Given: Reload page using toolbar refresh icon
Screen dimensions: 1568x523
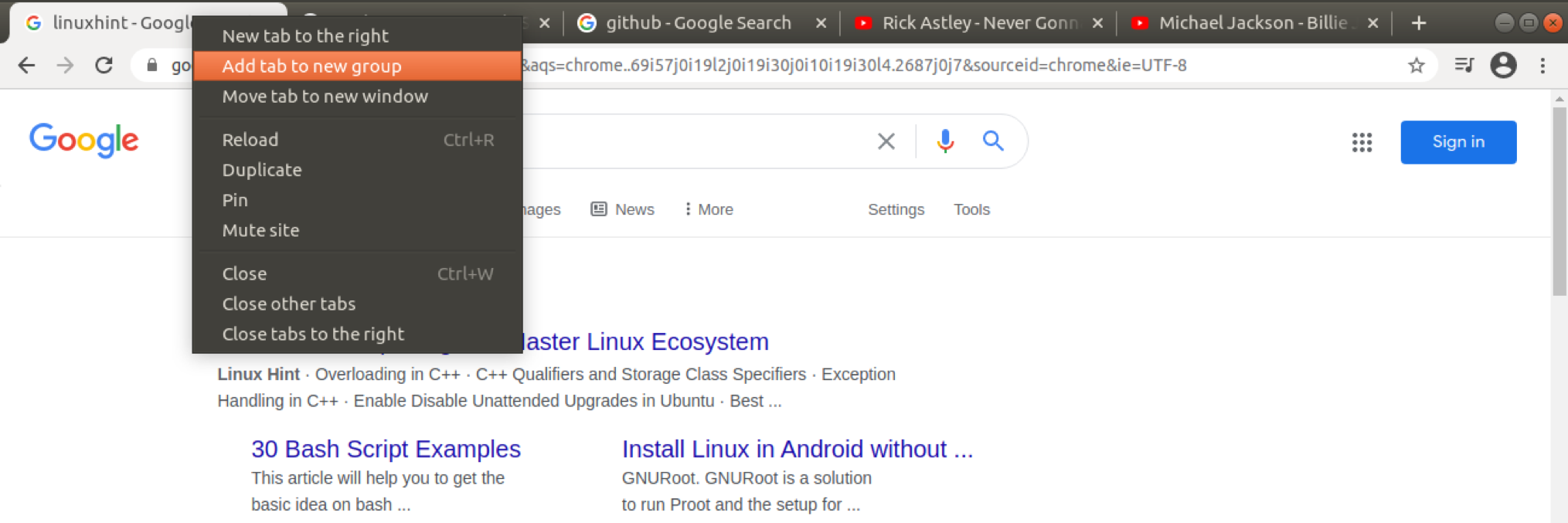Looking at the screenshot, I should (x=104, y=66).
